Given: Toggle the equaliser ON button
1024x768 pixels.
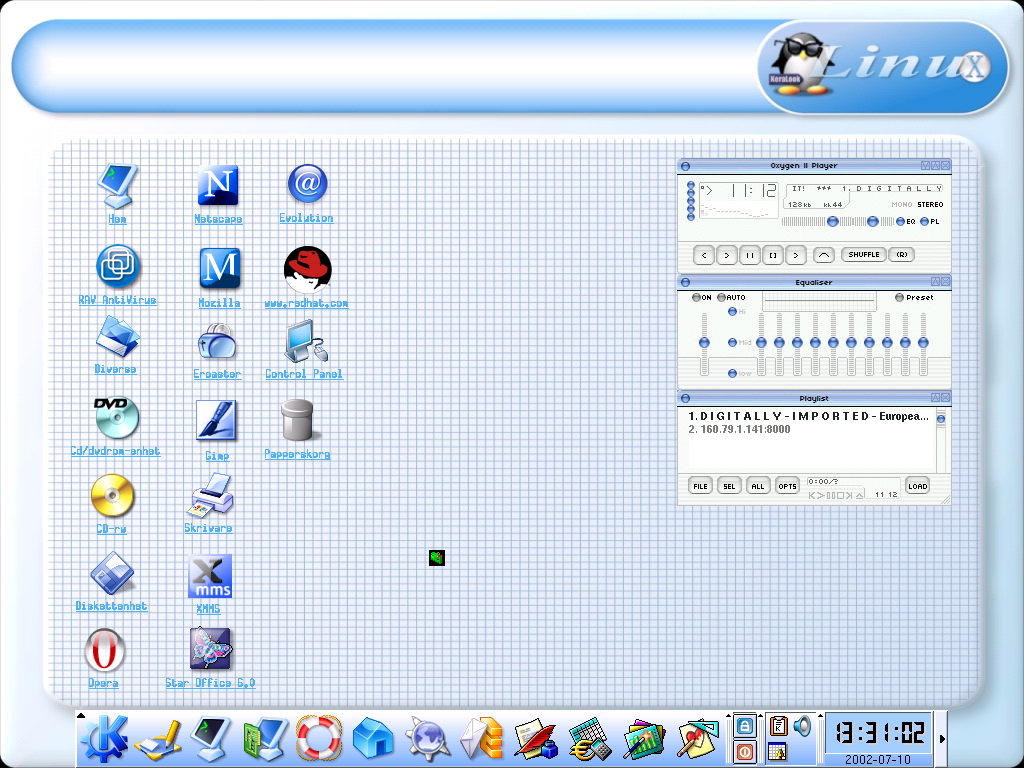Looking at the screenshot, I should [x=701, y=298].
